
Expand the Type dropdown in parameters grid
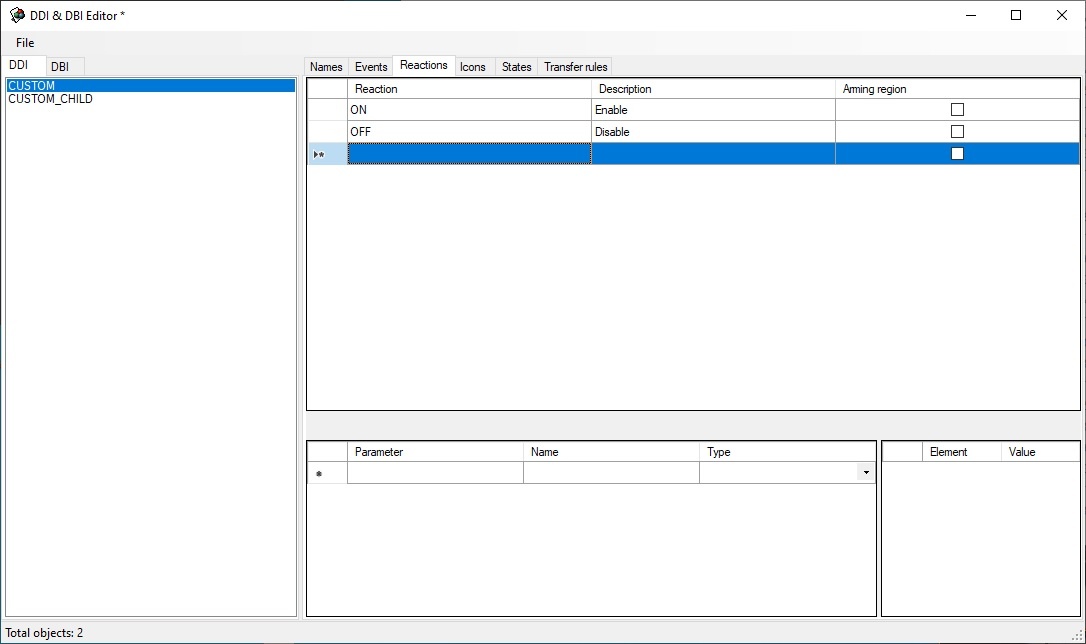[865, 473]
